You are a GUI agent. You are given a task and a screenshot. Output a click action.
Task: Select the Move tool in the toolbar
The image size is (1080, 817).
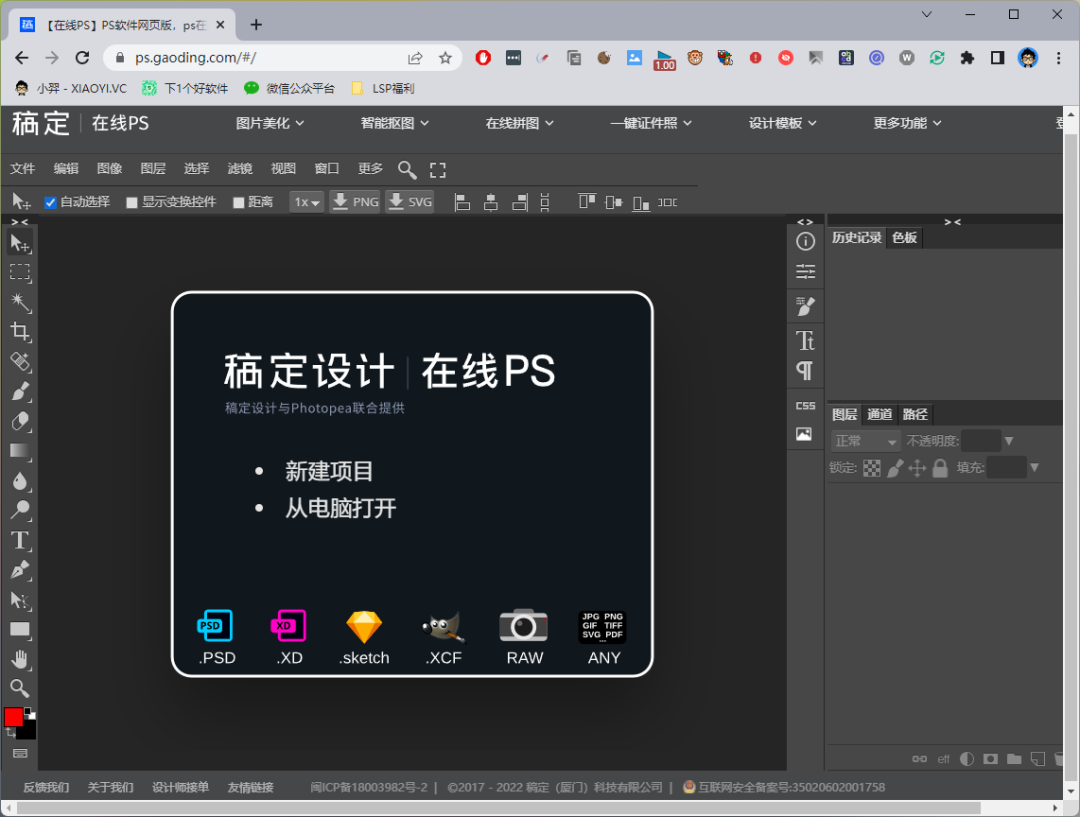20,242
